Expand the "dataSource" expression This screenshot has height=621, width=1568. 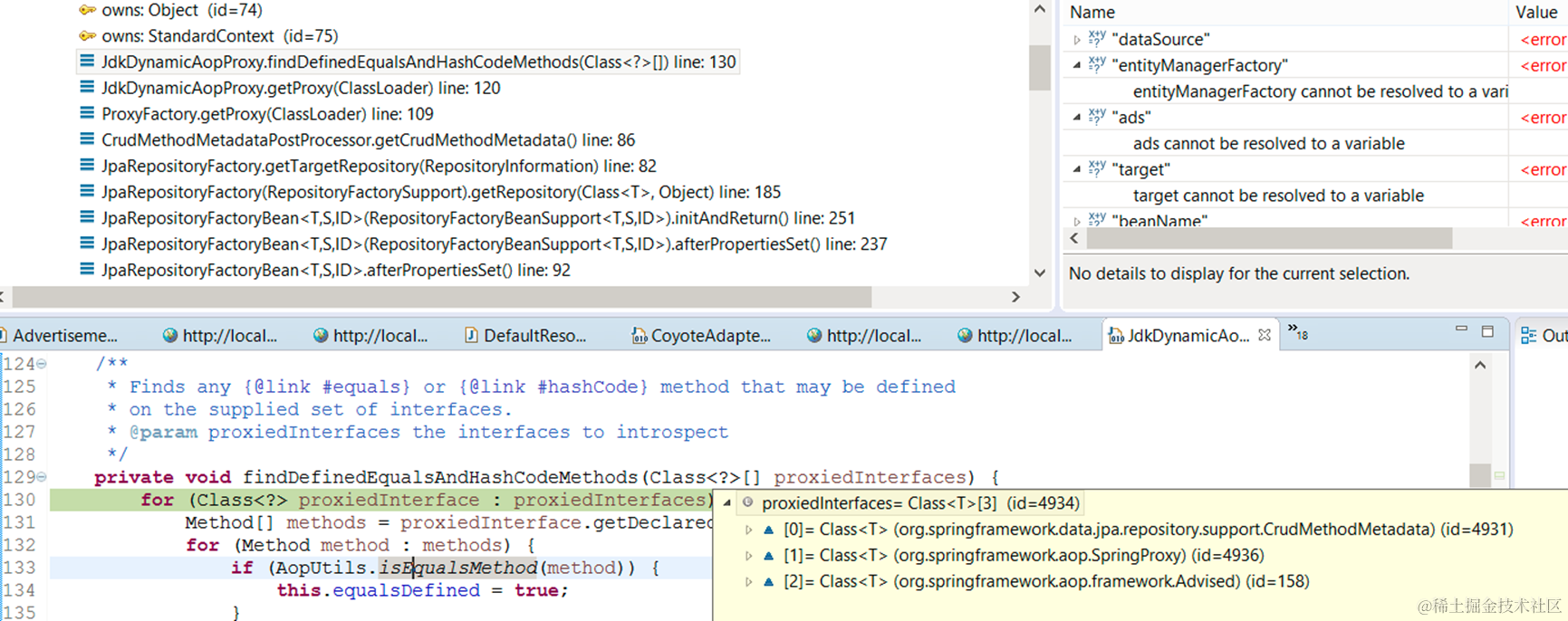coord(1076,40)
